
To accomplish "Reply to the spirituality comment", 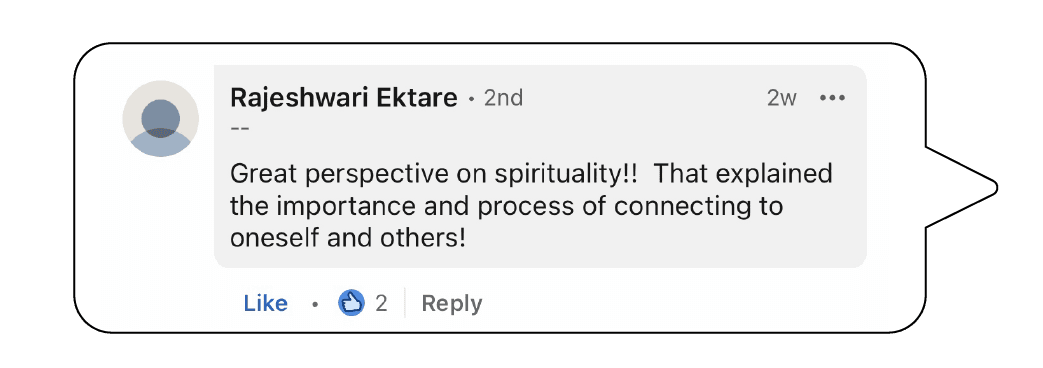I will 452,303.
